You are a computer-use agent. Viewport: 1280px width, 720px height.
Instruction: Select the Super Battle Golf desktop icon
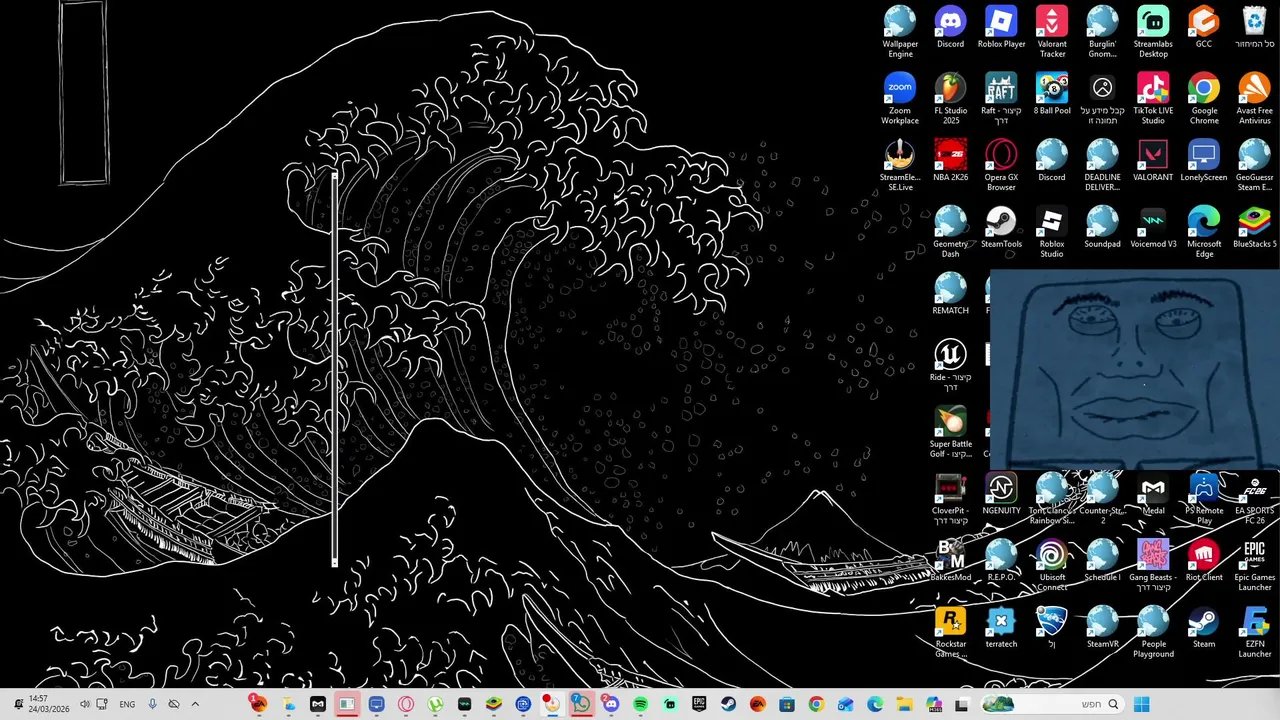tap(950, 432)
